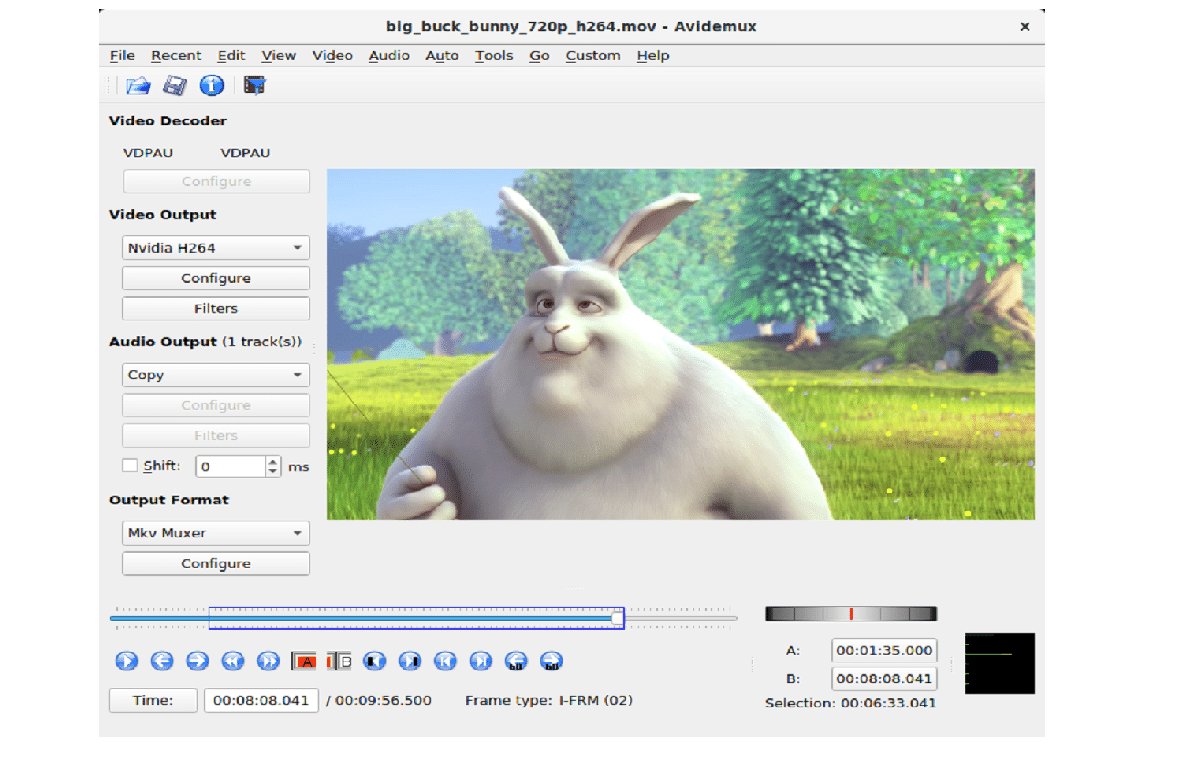1200x758 pixels.
Task: Play the video
Action: point(127,660)
